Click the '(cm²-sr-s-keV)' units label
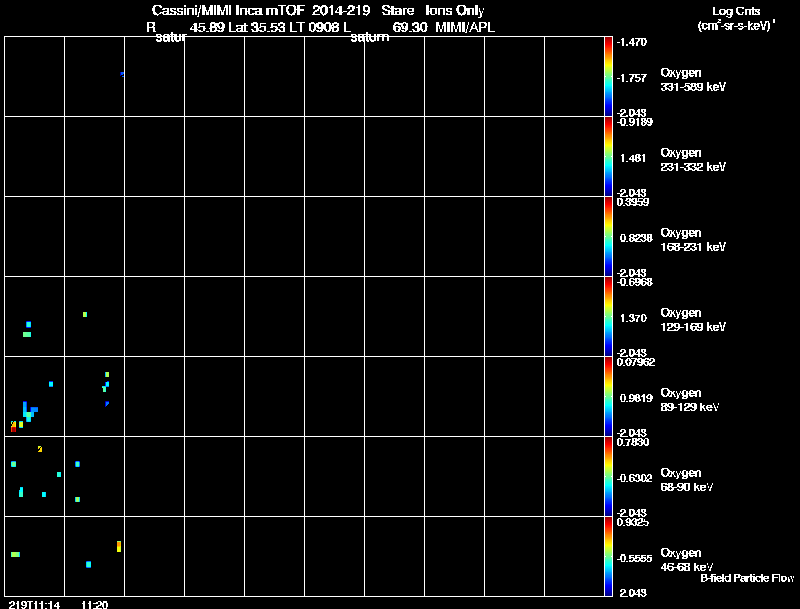This screenshot has width=800, height=609. point(735,26)
